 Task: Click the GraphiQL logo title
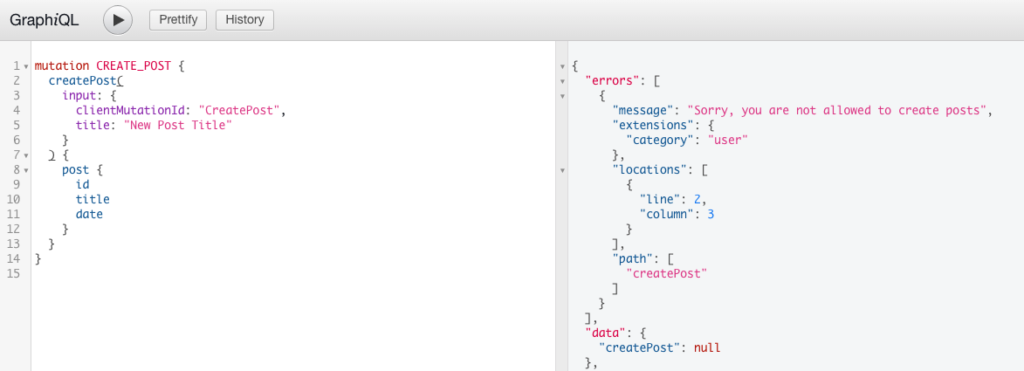tap(44, 20)
